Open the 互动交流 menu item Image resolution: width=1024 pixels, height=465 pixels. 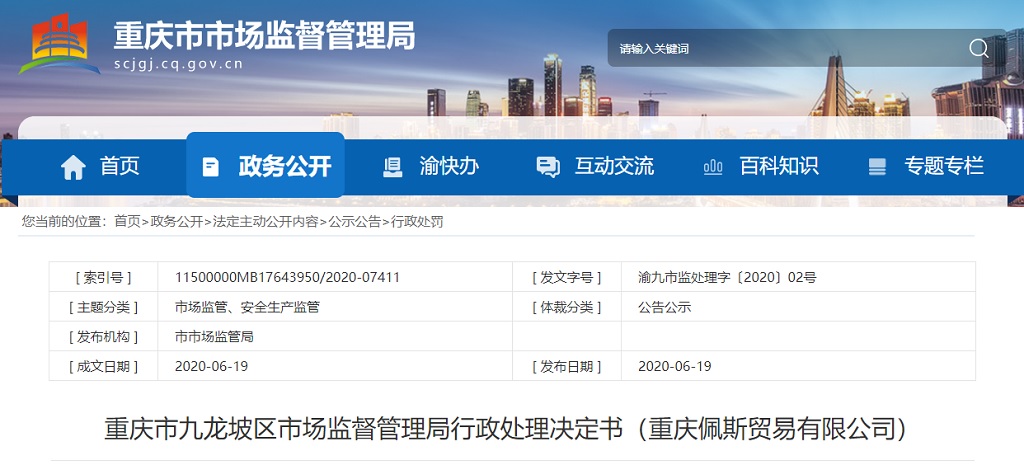tap(614, 166)
